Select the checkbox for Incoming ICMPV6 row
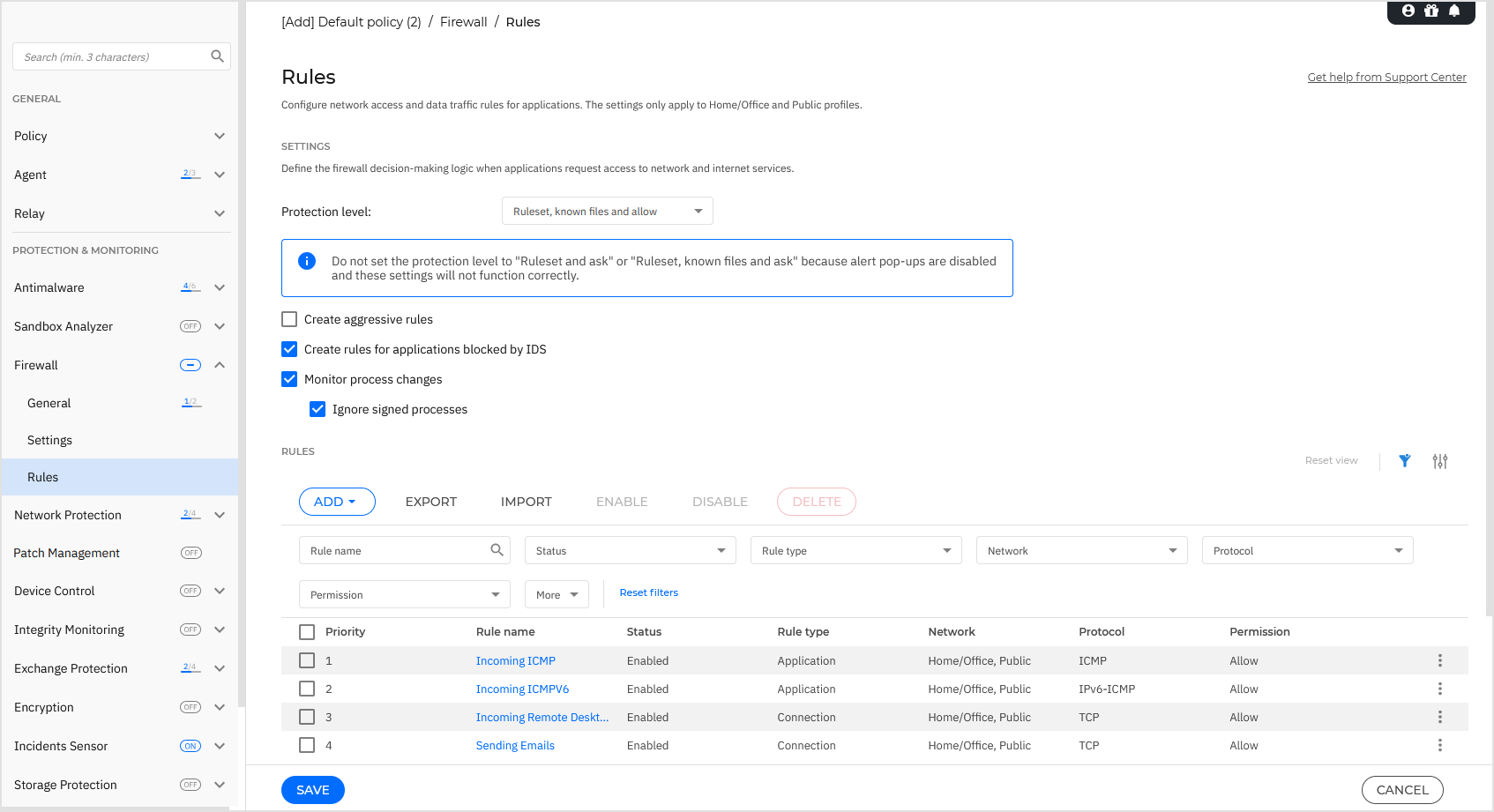 tap(307, 689)
